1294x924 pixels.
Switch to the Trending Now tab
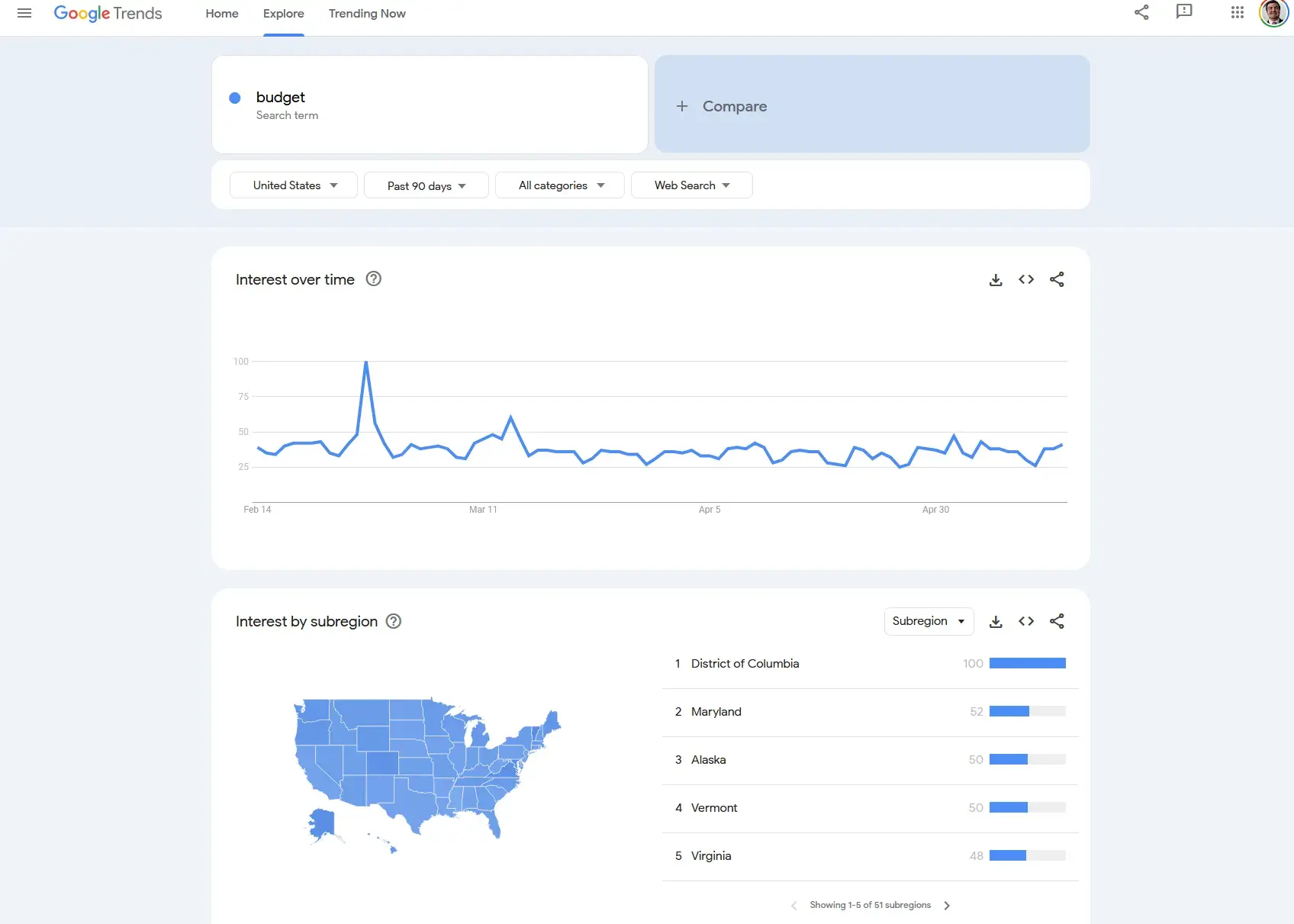click(x=367, y=14)
